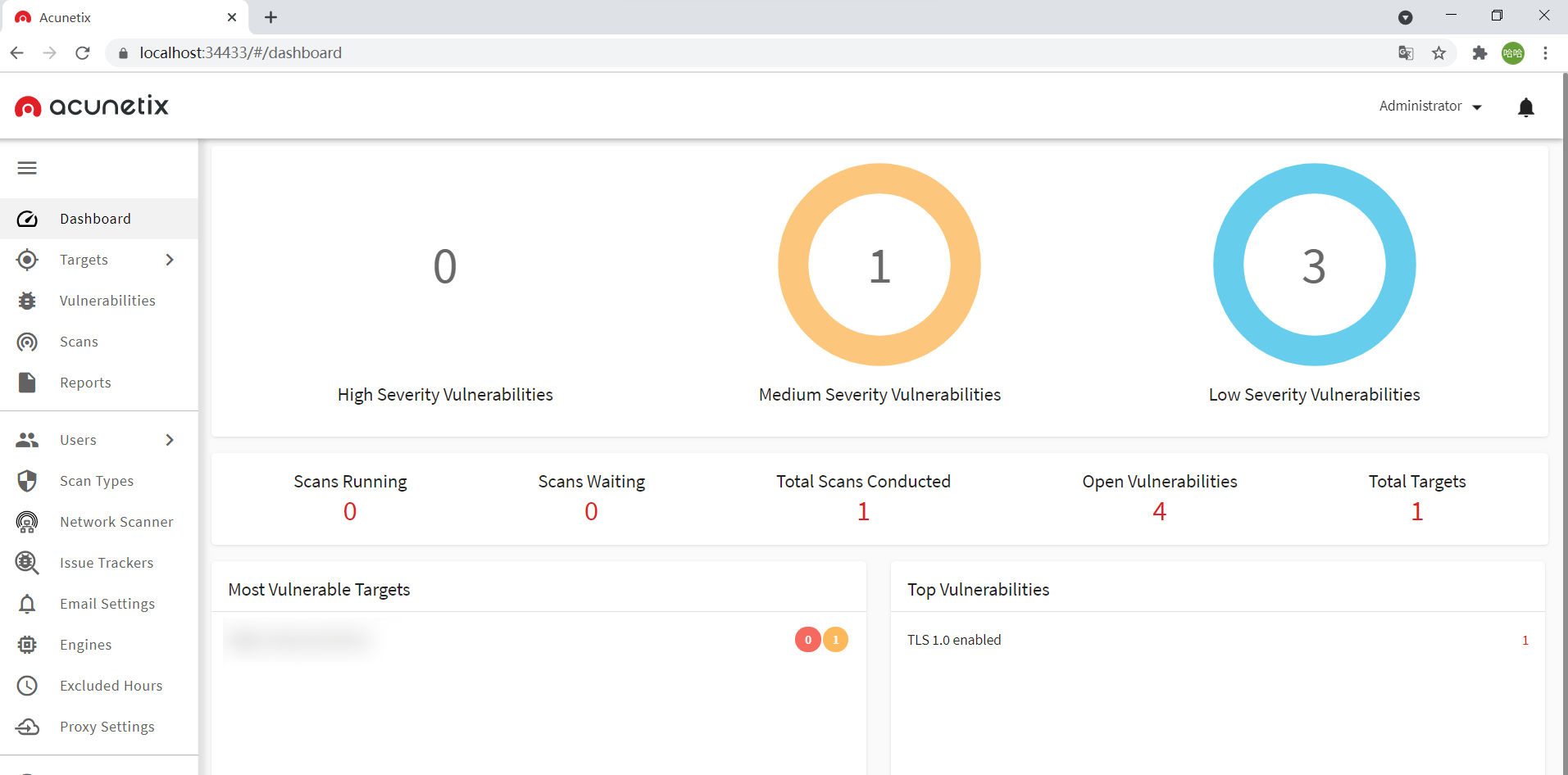Configure Issue Trackers integration
Image resolution: width=1568 pixels, height=775 pixels.
click(x=106, y=563)
